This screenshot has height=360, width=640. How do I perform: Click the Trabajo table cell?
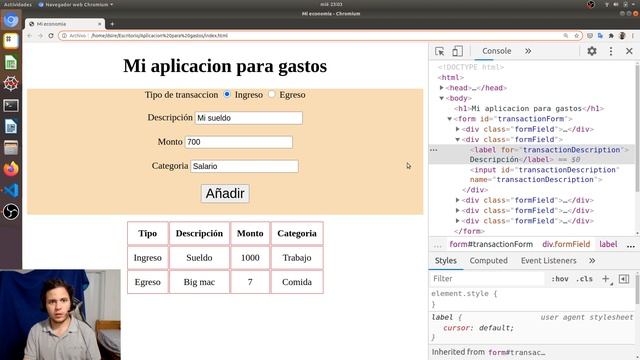coord(297,258)
